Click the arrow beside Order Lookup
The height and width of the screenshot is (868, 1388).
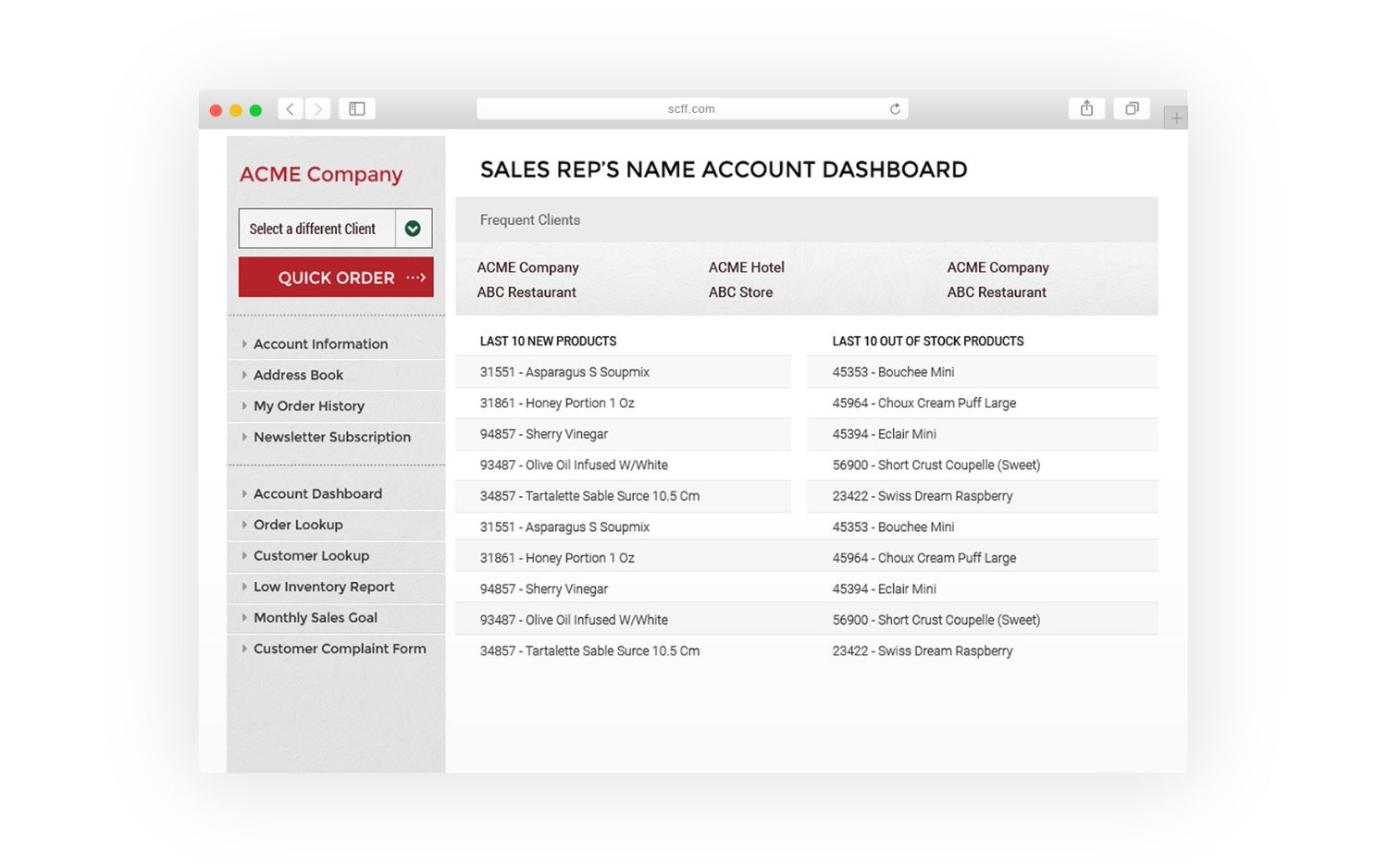click(x=244, y=525)
